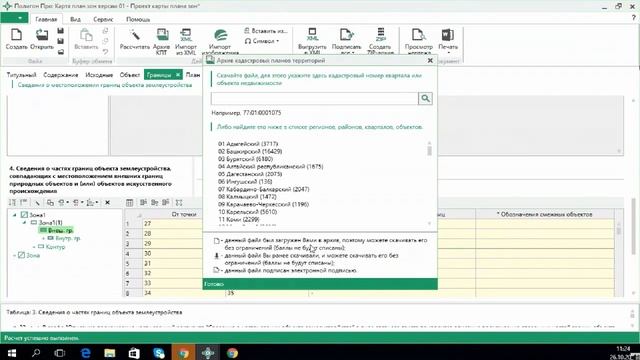Close the Границы tab with its X
This screenshot has height=360, width=640.
[x=178, y=75]
